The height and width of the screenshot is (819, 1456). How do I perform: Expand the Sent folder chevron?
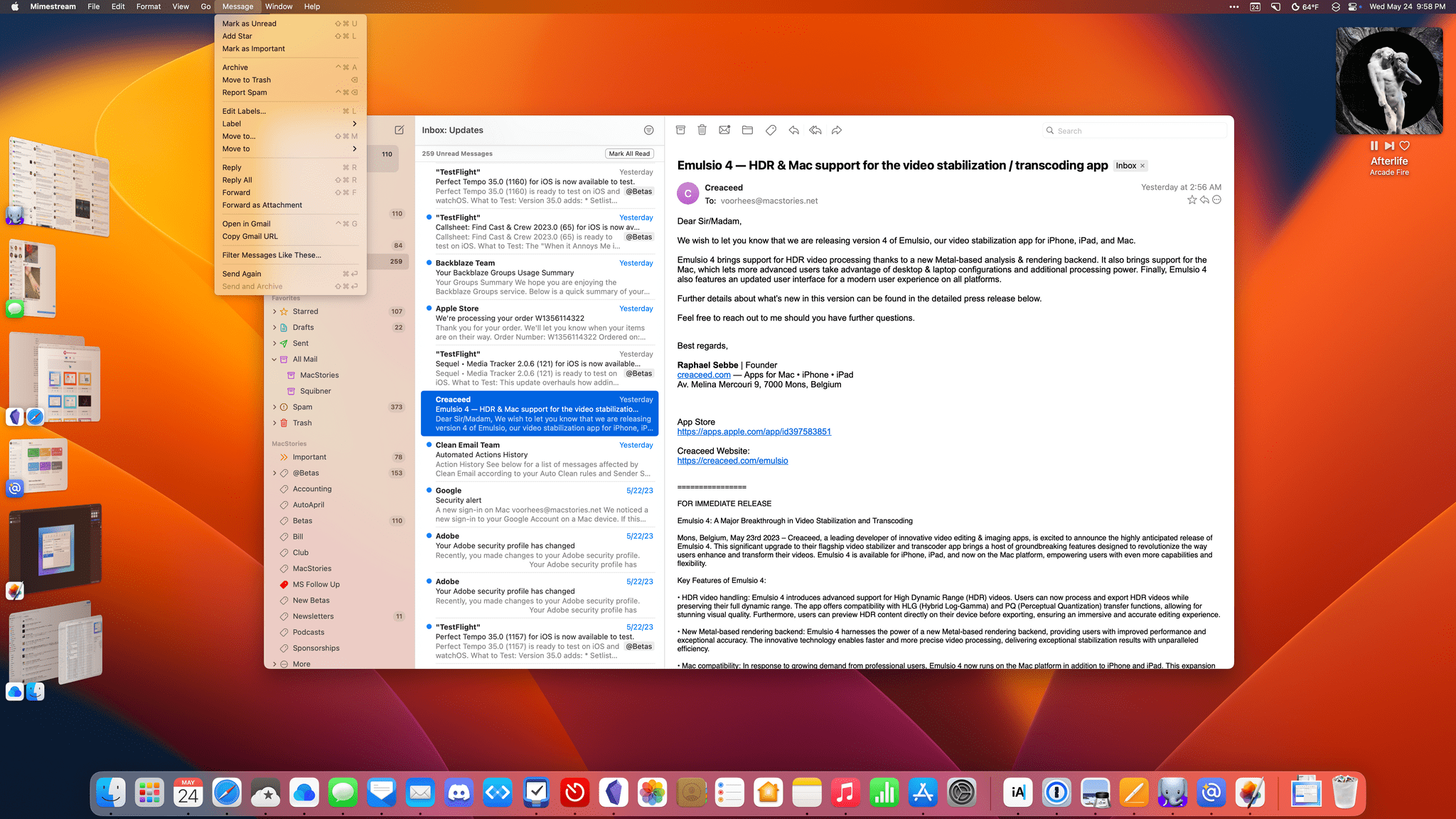pyautogui.click(x=274, y=343)
